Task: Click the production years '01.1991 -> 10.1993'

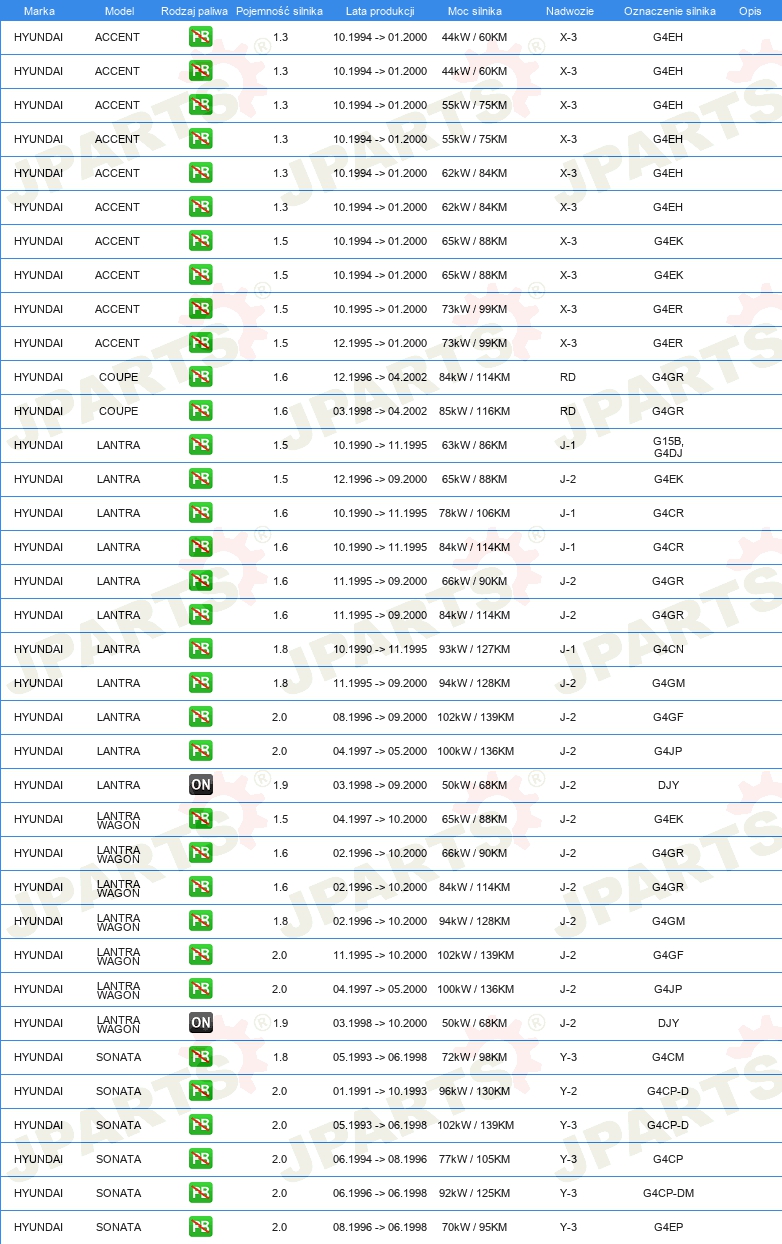Action: tap(380, 1091)
